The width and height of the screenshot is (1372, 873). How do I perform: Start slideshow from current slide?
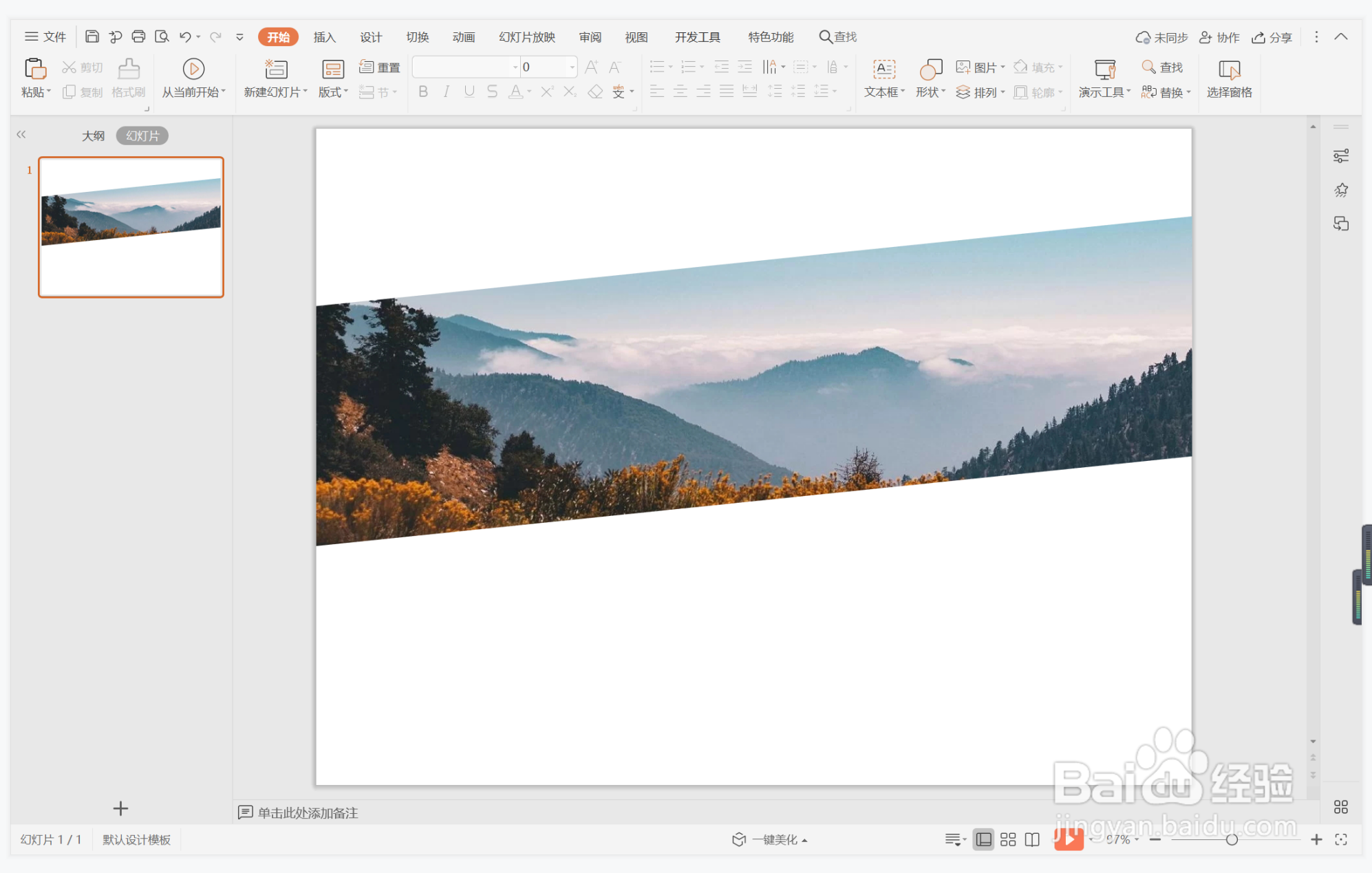click(193, 69)
